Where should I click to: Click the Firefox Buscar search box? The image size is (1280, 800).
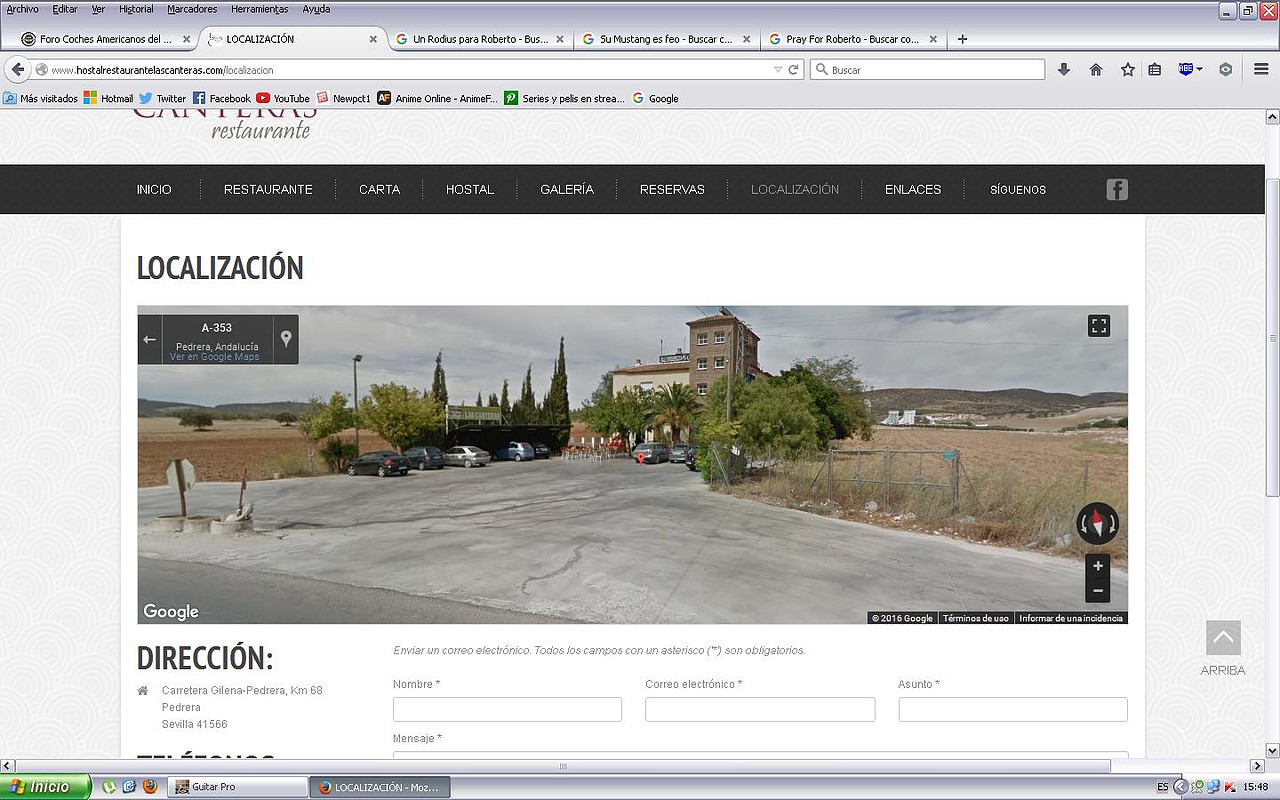[927, 70]
